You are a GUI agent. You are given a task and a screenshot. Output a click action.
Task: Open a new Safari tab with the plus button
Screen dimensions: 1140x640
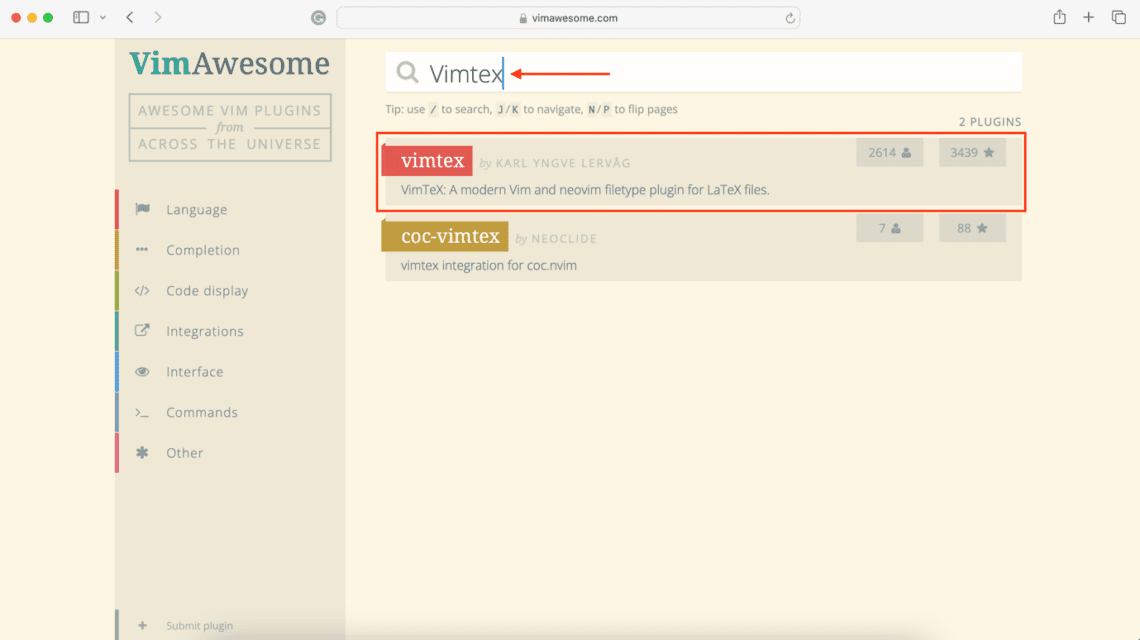coord(1087,17)
